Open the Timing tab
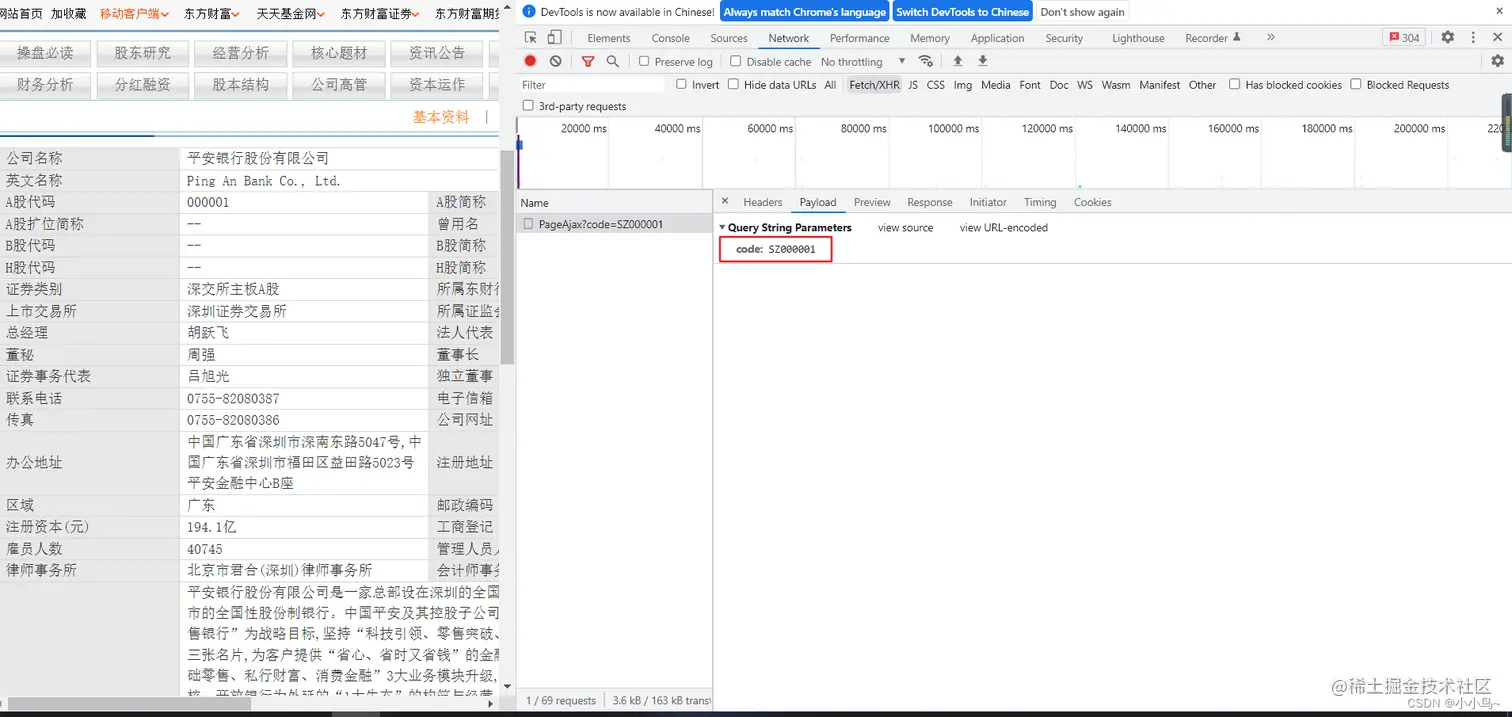 pos(1040,202)
